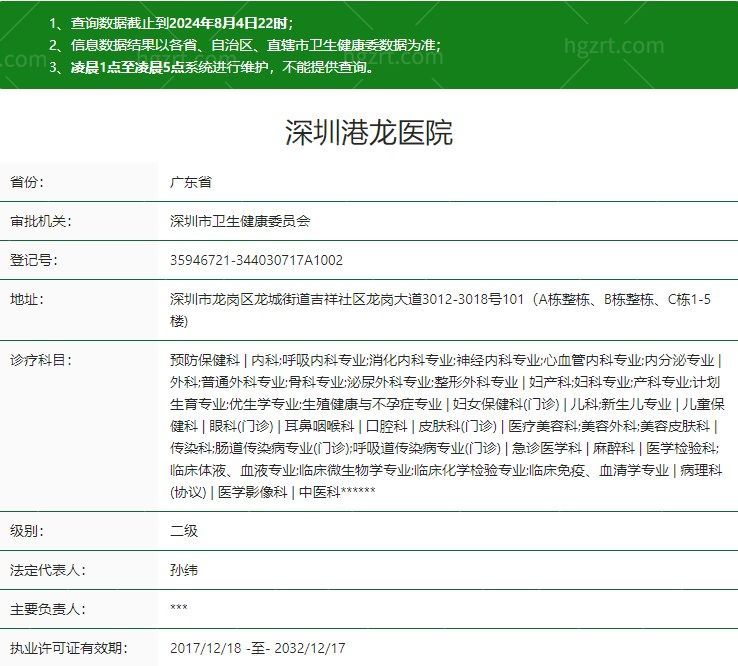This screenshot has height=666, width=738.
Task: Select the province value 广东省
Action: click(191, 182)
